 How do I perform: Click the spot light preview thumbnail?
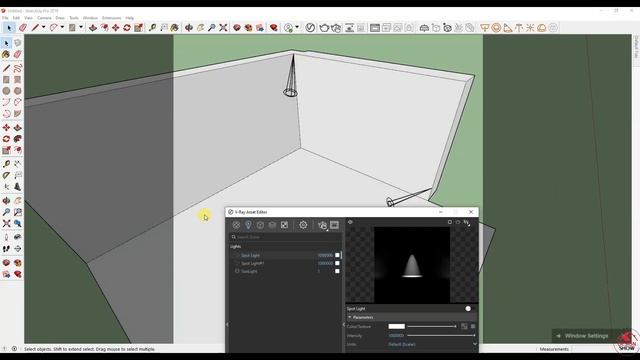[412, 265]
